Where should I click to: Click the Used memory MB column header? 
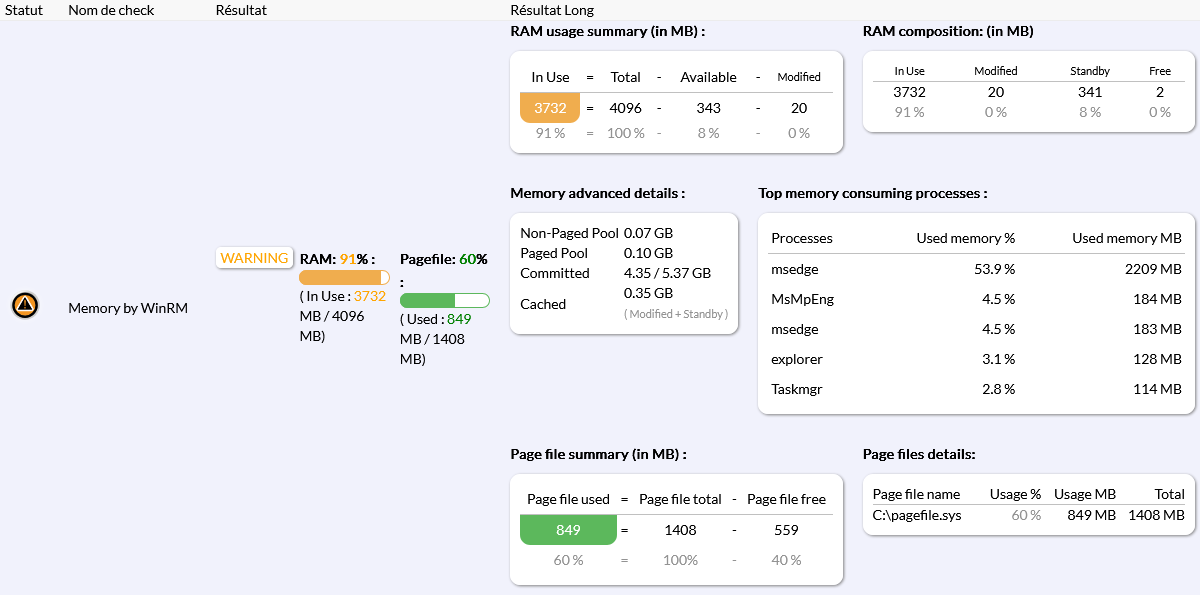[1126, 238]
